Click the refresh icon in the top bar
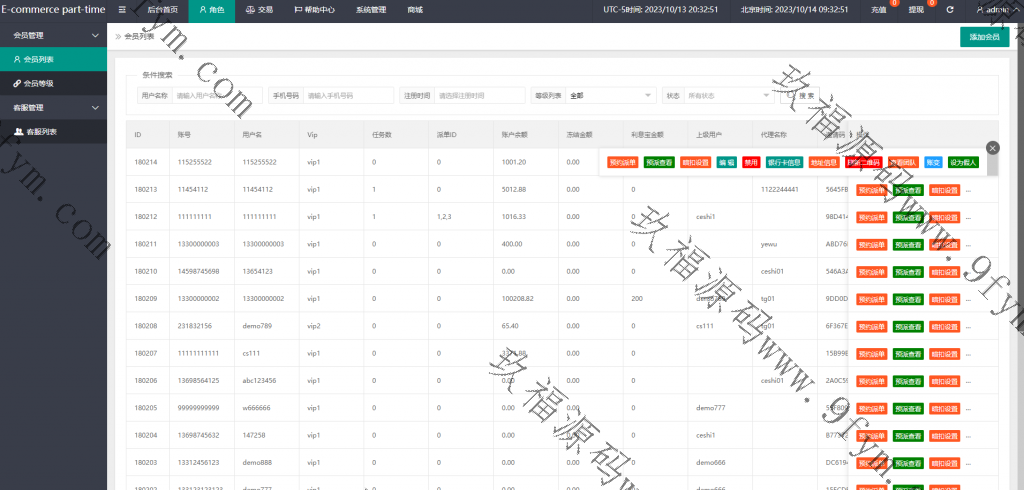Image resolution: width=1024 pixels, height=490 pixels. tap(950, 9)
